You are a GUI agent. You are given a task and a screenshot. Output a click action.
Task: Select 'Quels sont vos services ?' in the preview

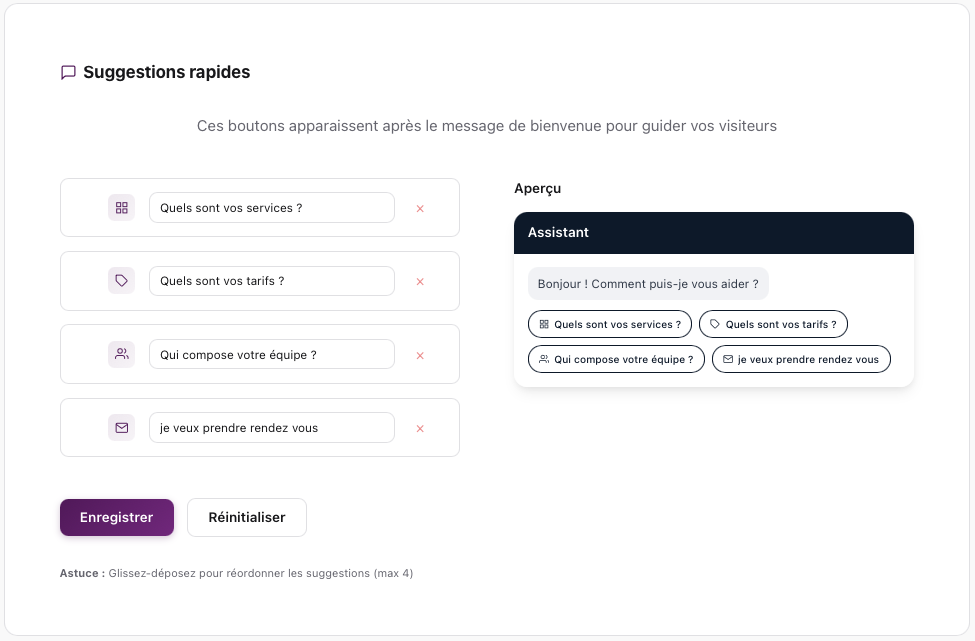[x=610, y=324]
